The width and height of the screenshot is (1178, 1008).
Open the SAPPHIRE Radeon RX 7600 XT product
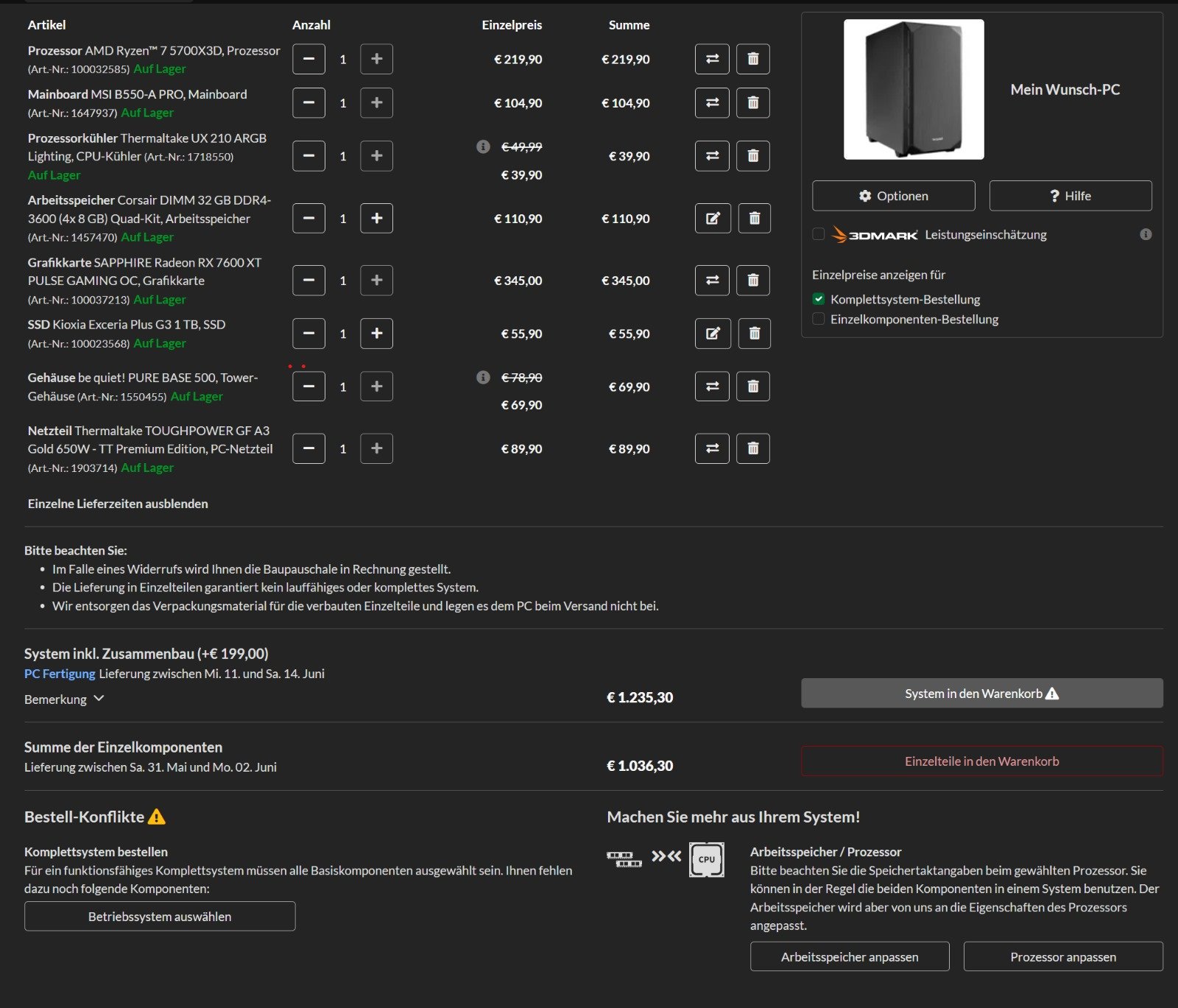(144, 272)
